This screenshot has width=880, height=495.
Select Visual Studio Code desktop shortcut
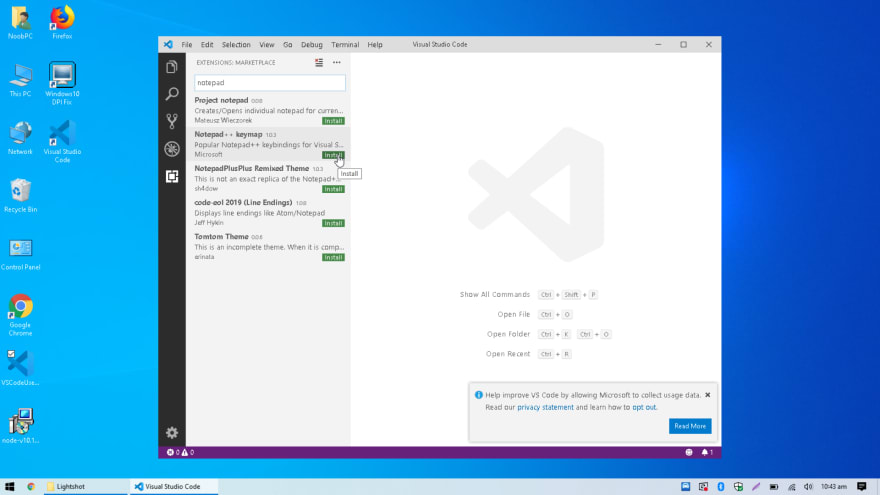click(x=62, y=141)
